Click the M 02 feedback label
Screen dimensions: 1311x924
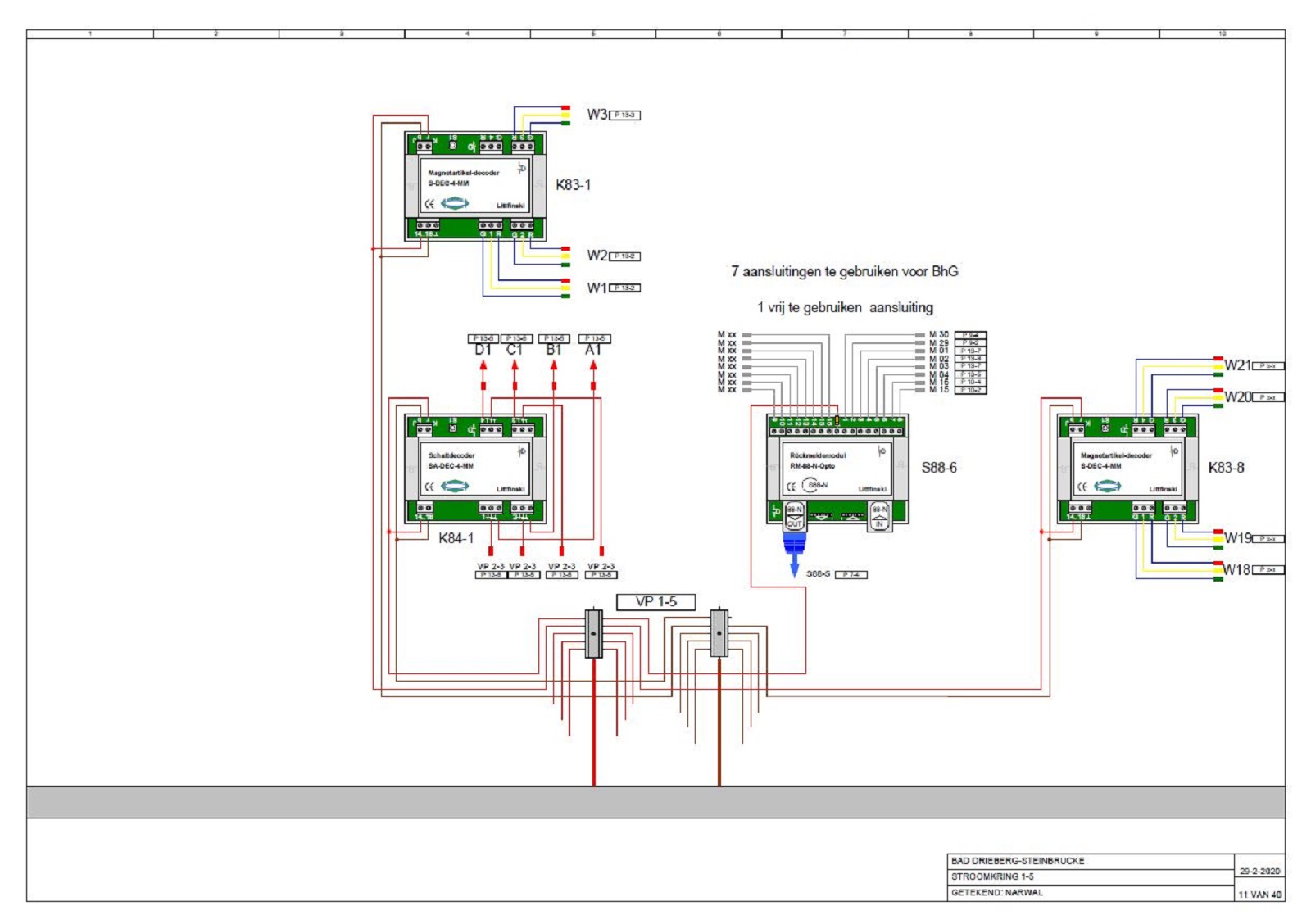pyautogui.click(x=939, y=359)
